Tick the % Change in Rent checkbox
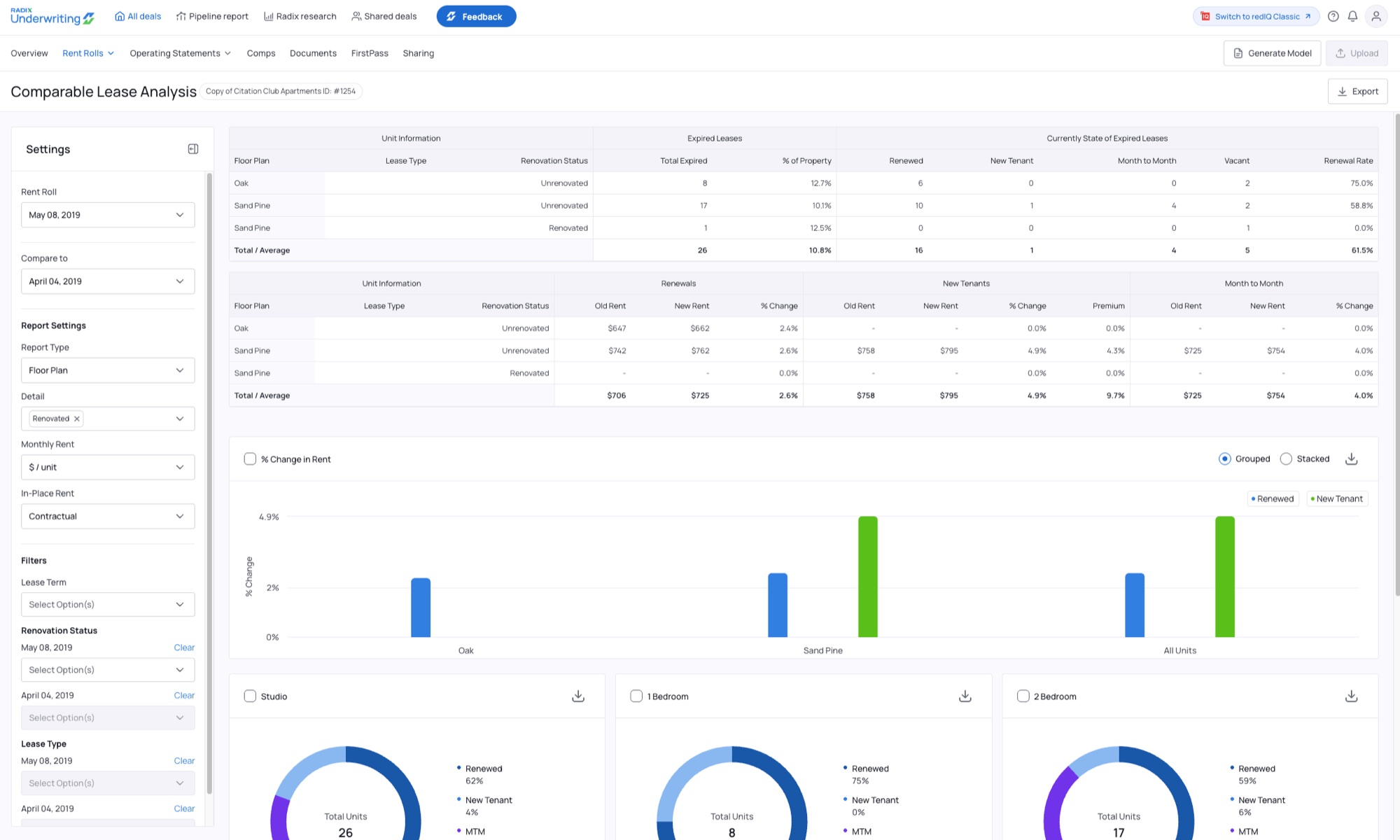 (250, 458)
